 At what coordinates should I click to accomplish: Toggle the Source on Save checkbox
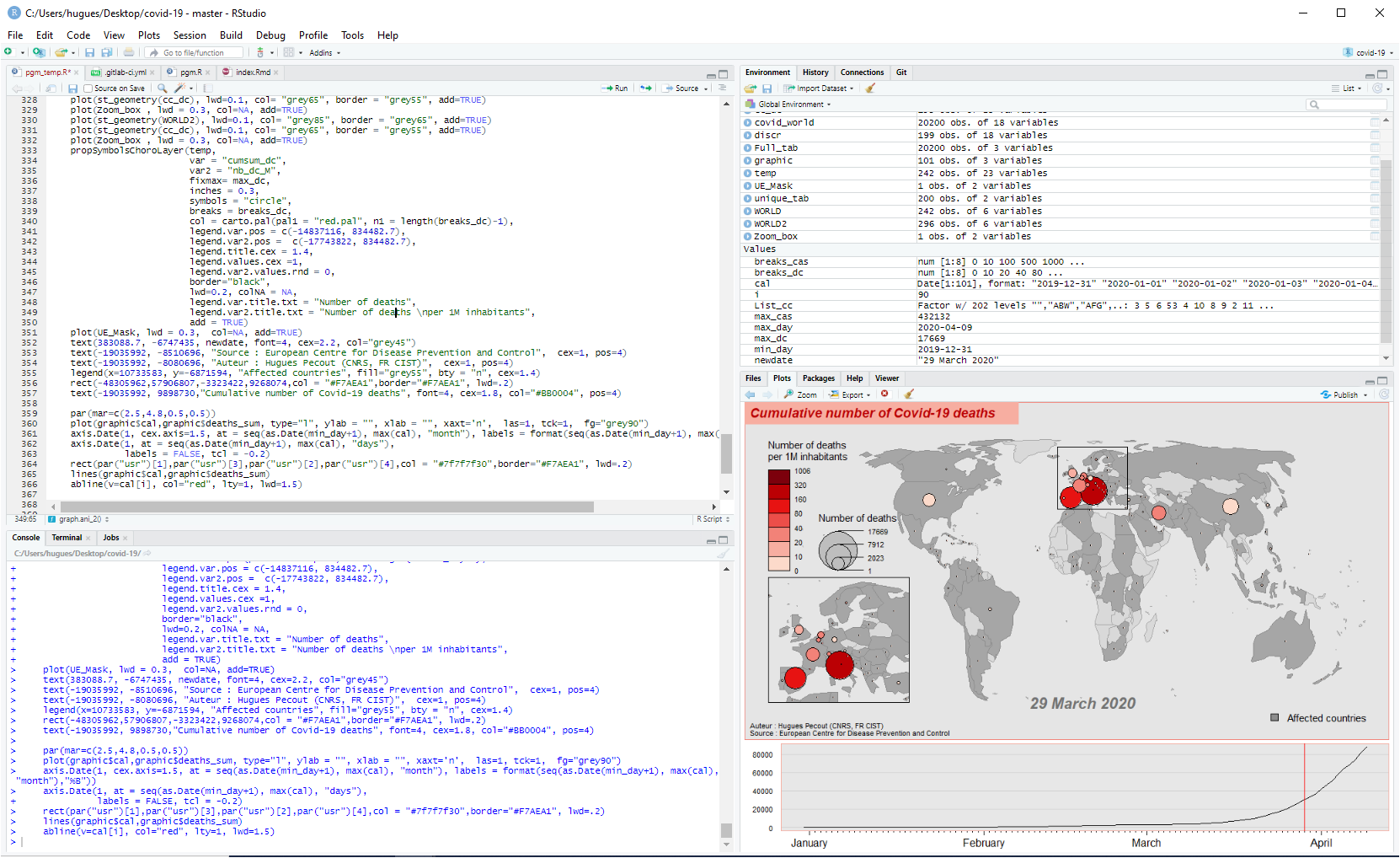tap(88, 88)
